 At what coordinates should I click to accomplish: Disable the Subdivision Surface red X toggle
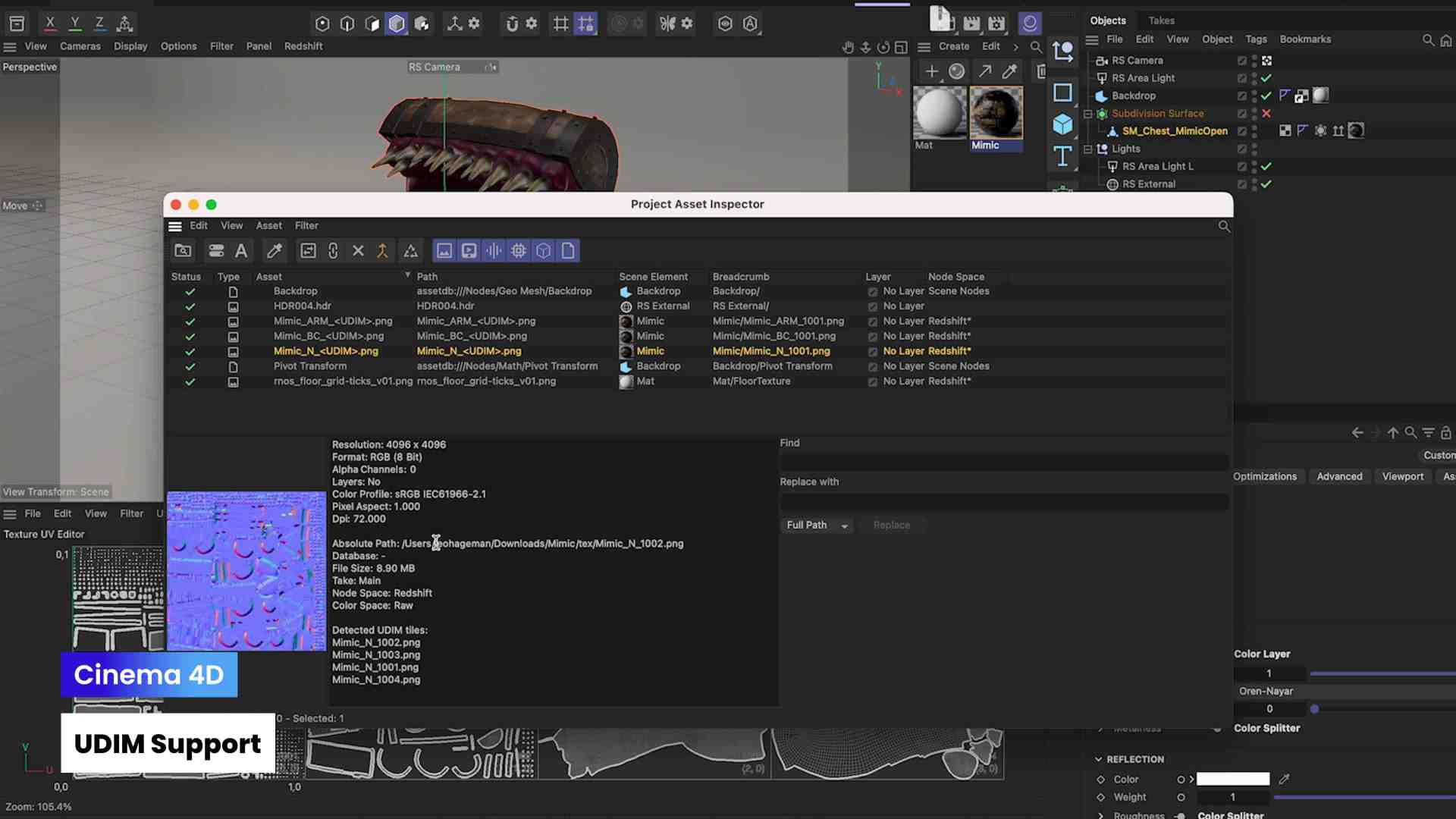(x=1266, y=113)
